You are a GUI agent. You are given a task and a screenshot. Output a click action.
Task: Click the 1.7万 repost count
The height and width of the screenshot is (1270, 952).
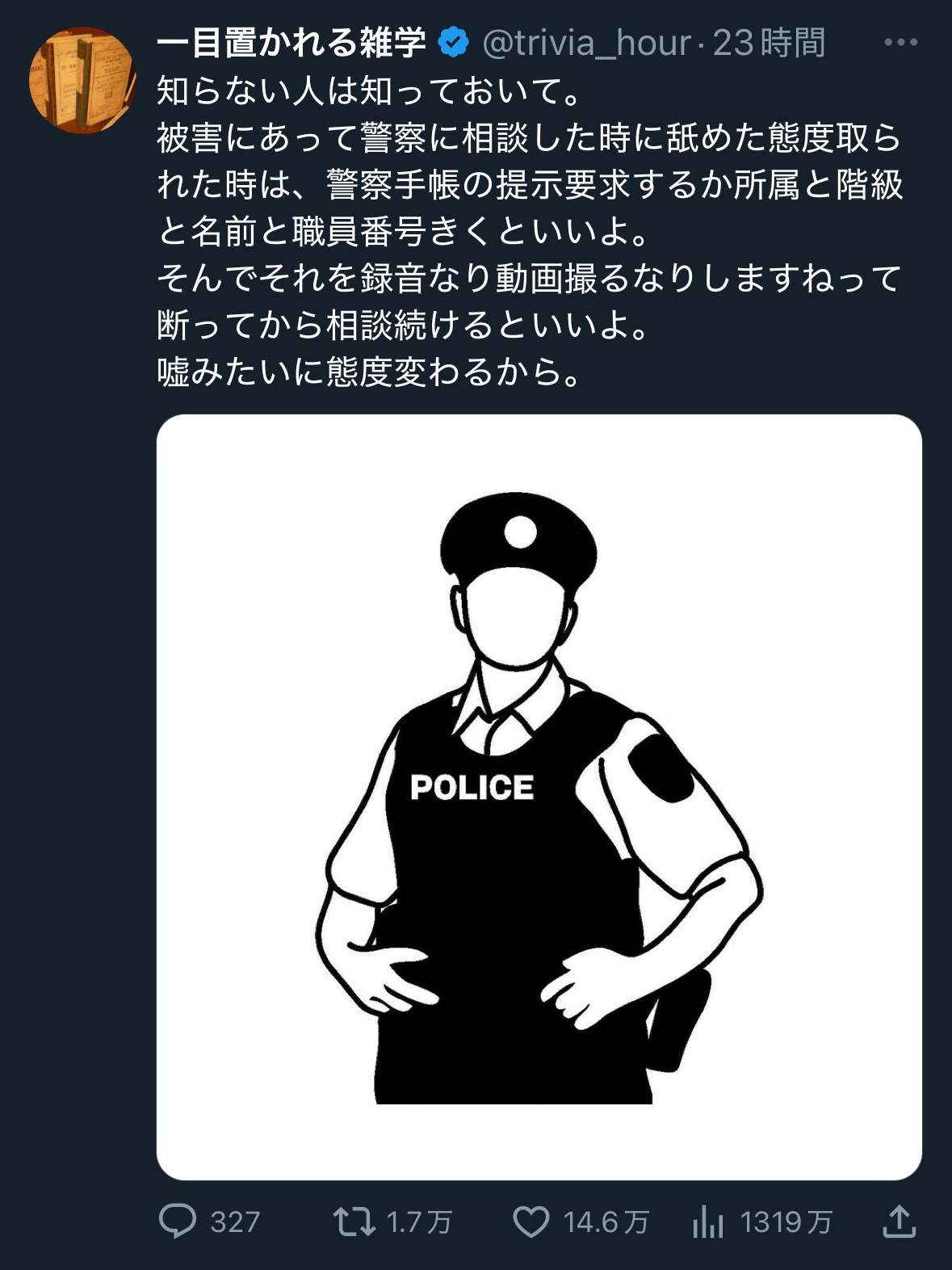419,1222
